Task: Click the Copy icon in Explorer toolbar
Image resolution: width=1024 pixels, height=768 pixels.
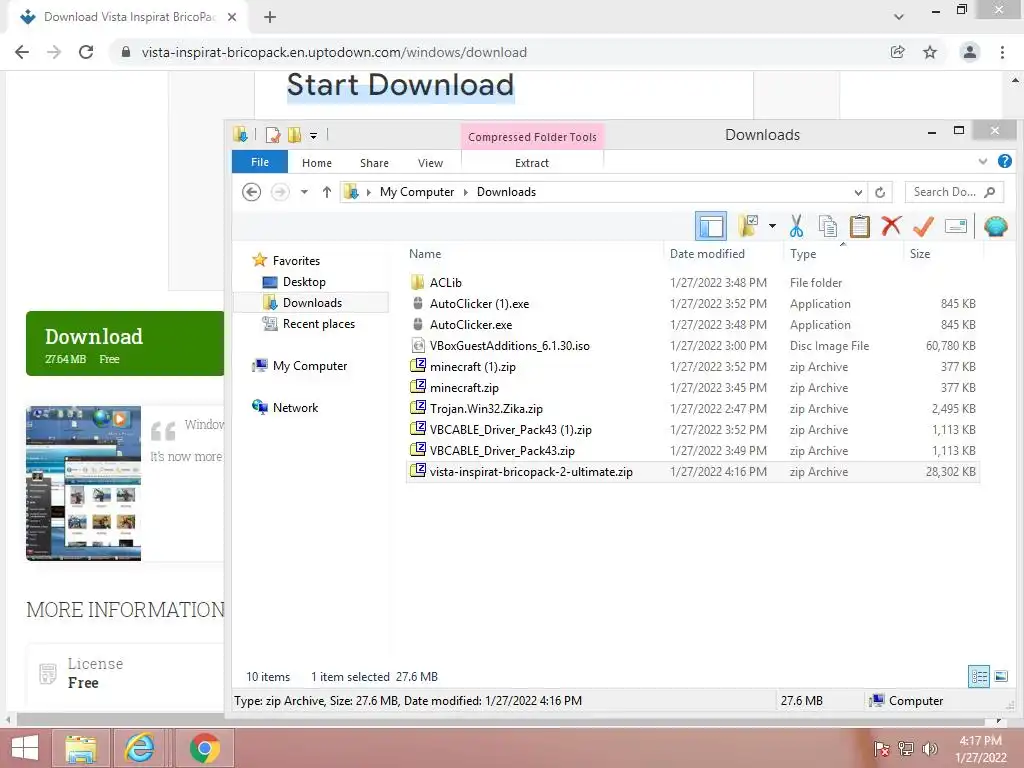Action: tap(827, 227)
